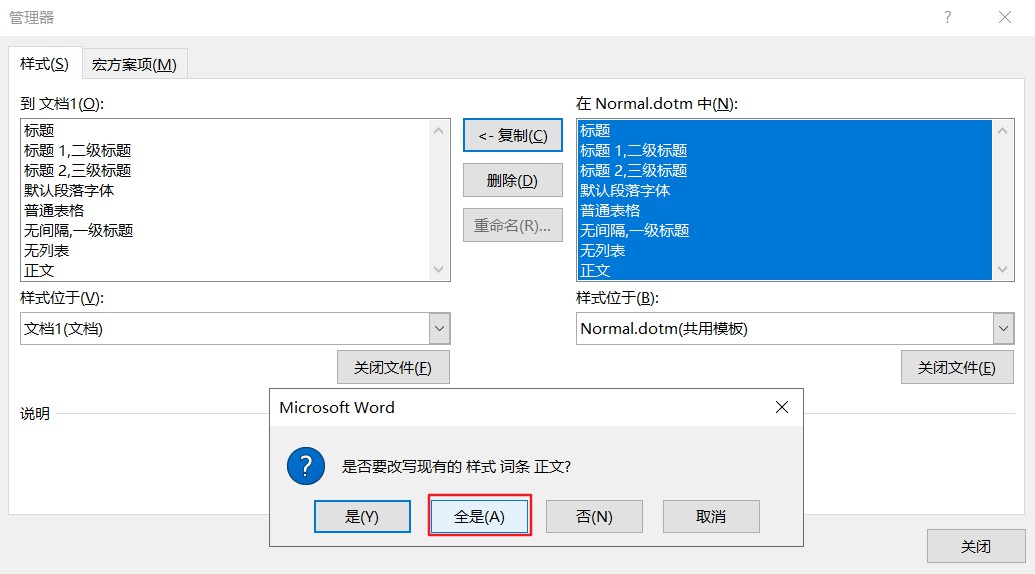Select 无列表 in the Normal.dotm list
This screenshot has width=1035, height=574.
[785, 251]
